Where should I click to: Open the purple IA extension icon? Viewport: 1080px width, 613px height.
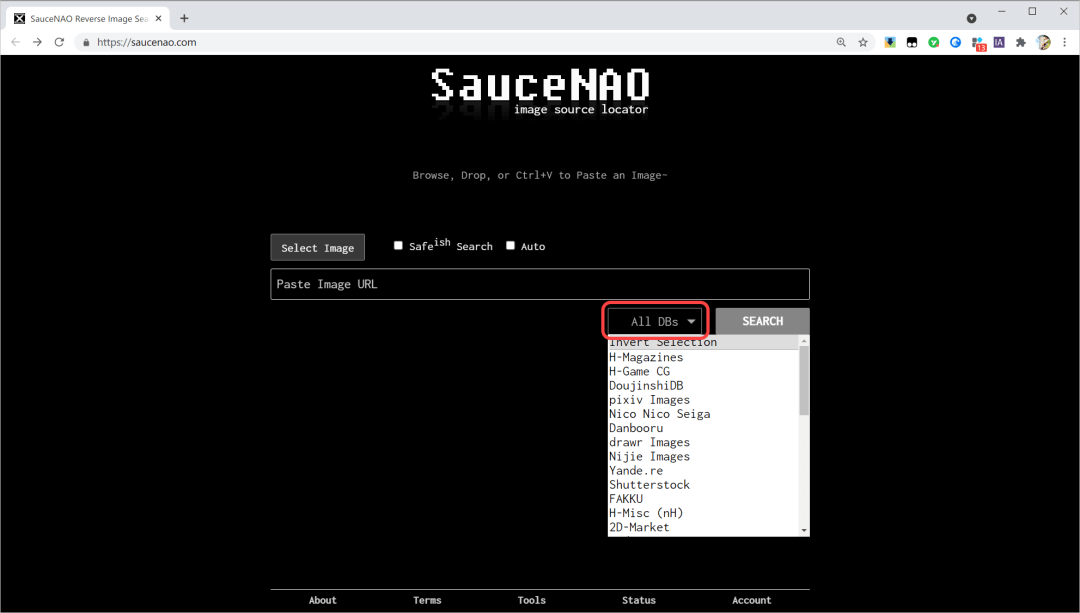[x=999, y=42]
